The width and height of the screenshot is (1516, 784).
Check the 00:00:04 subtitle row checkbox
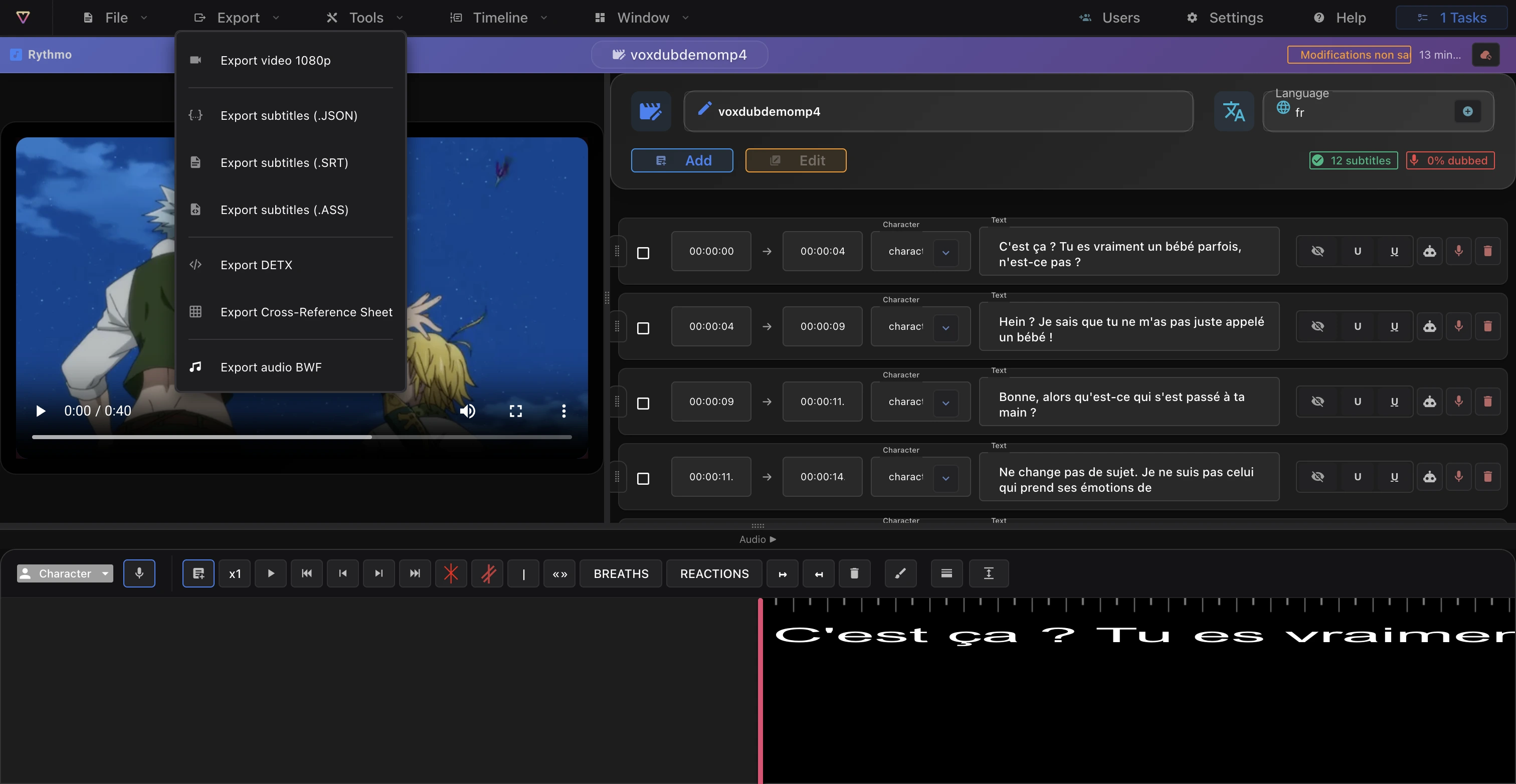pos(643,328)
